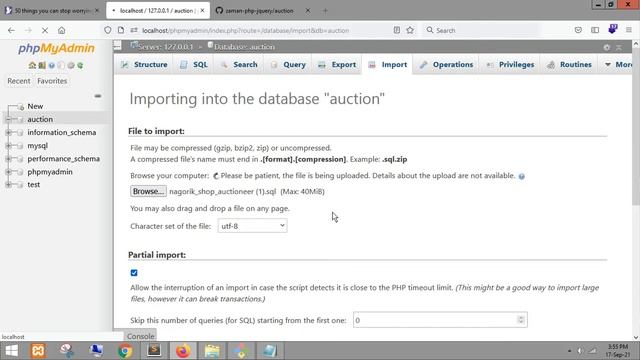Open the Query tab
This screenshot has width=640, height=360.
[288, 64]
